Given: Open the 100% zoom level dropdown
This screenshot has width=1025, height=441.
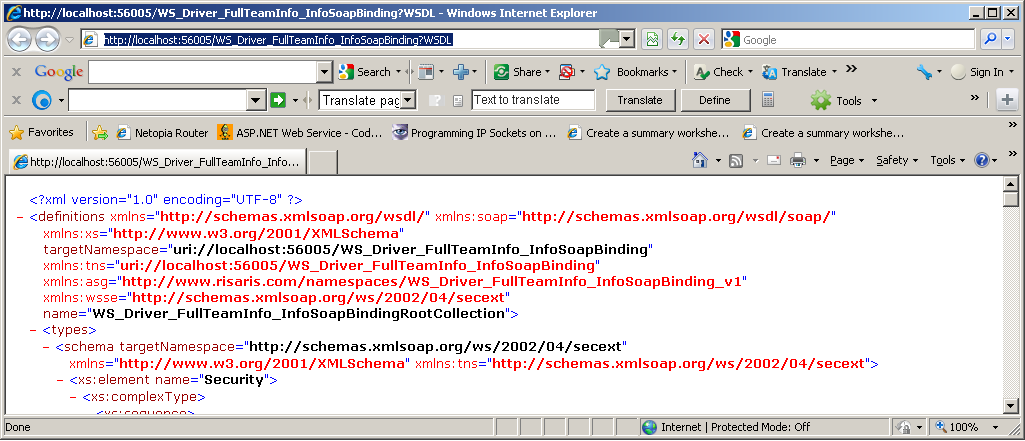Looking at the screenshot, I should [997, 427].
